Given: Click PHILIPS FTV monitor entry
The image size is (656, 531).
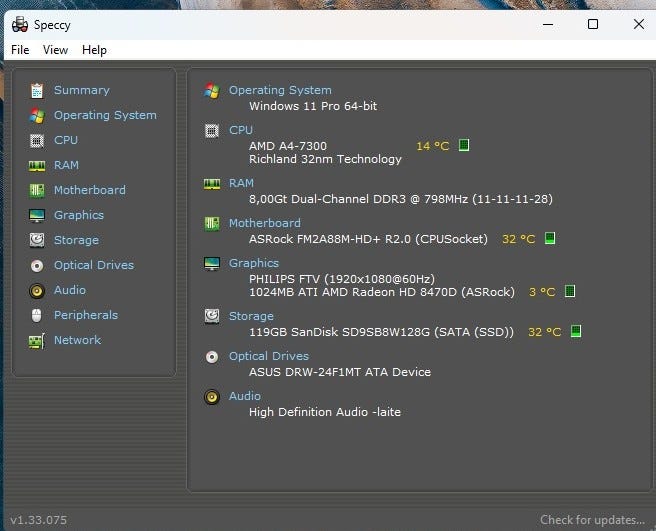Looking at the screenshot, I should [x=342, y=279].
